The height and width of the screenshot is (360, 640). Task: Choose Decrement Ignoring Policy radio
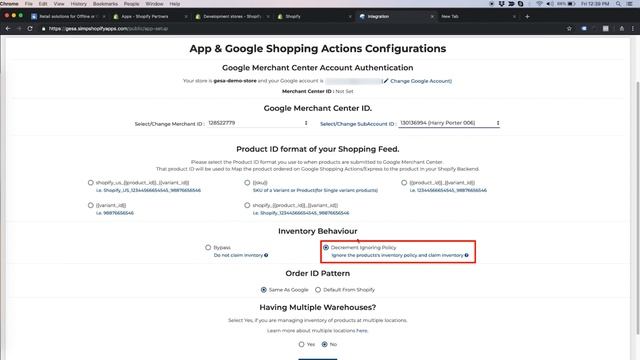[x=326, y=247]
